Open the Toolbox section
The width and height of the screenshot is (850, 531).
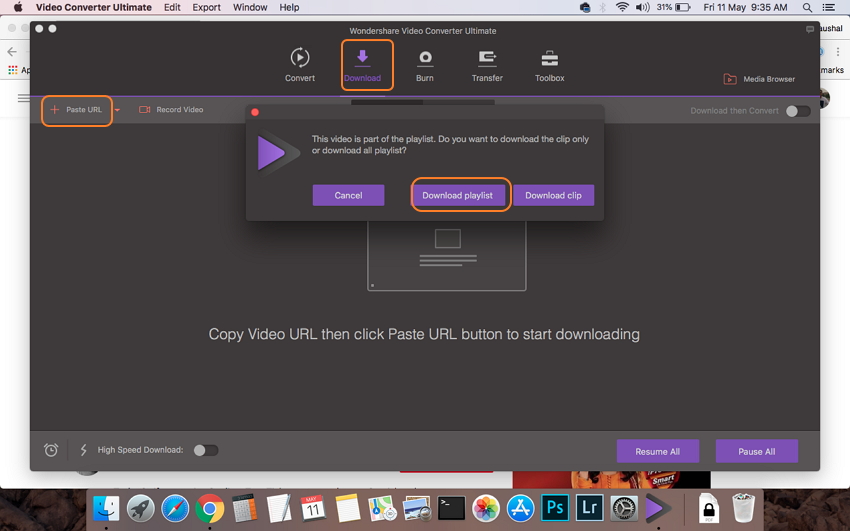click(x=549, y=64)
